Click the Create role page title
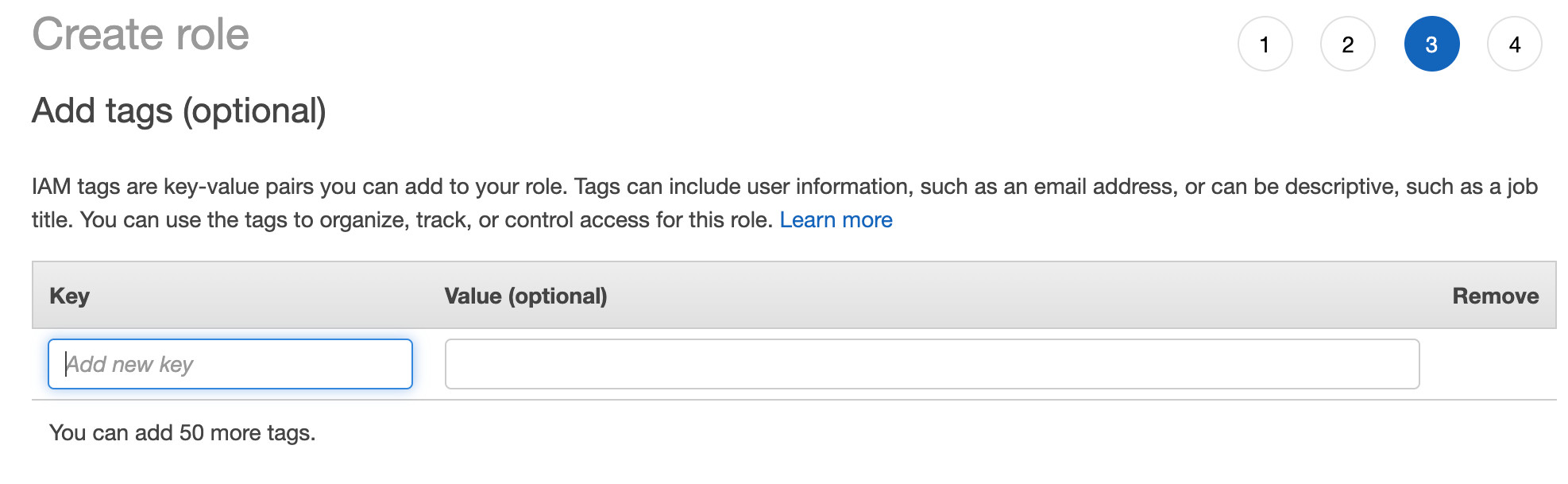1568x484 pixels. click(x=141, y=35)
